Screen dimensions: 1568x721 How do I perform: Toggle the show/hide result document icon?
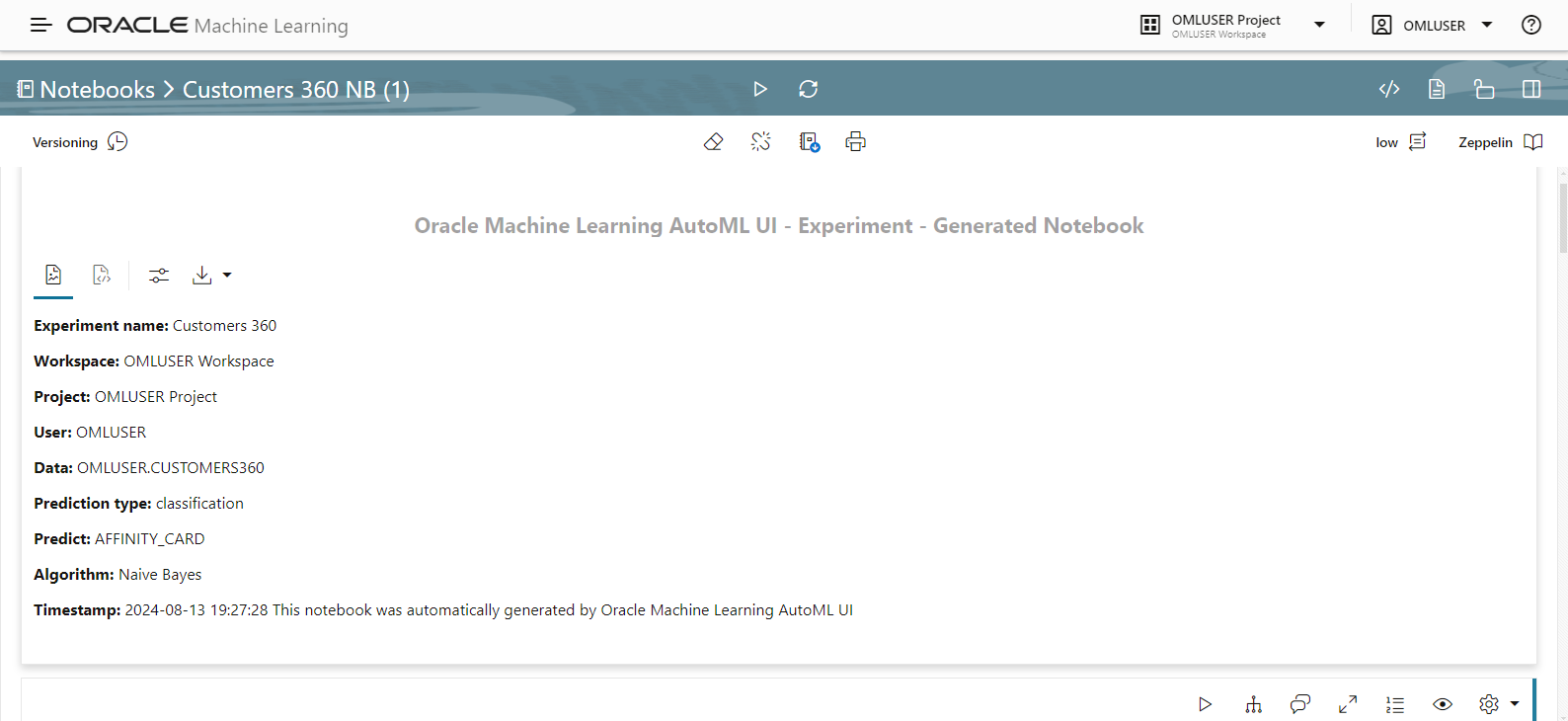tap(1437, 89)
